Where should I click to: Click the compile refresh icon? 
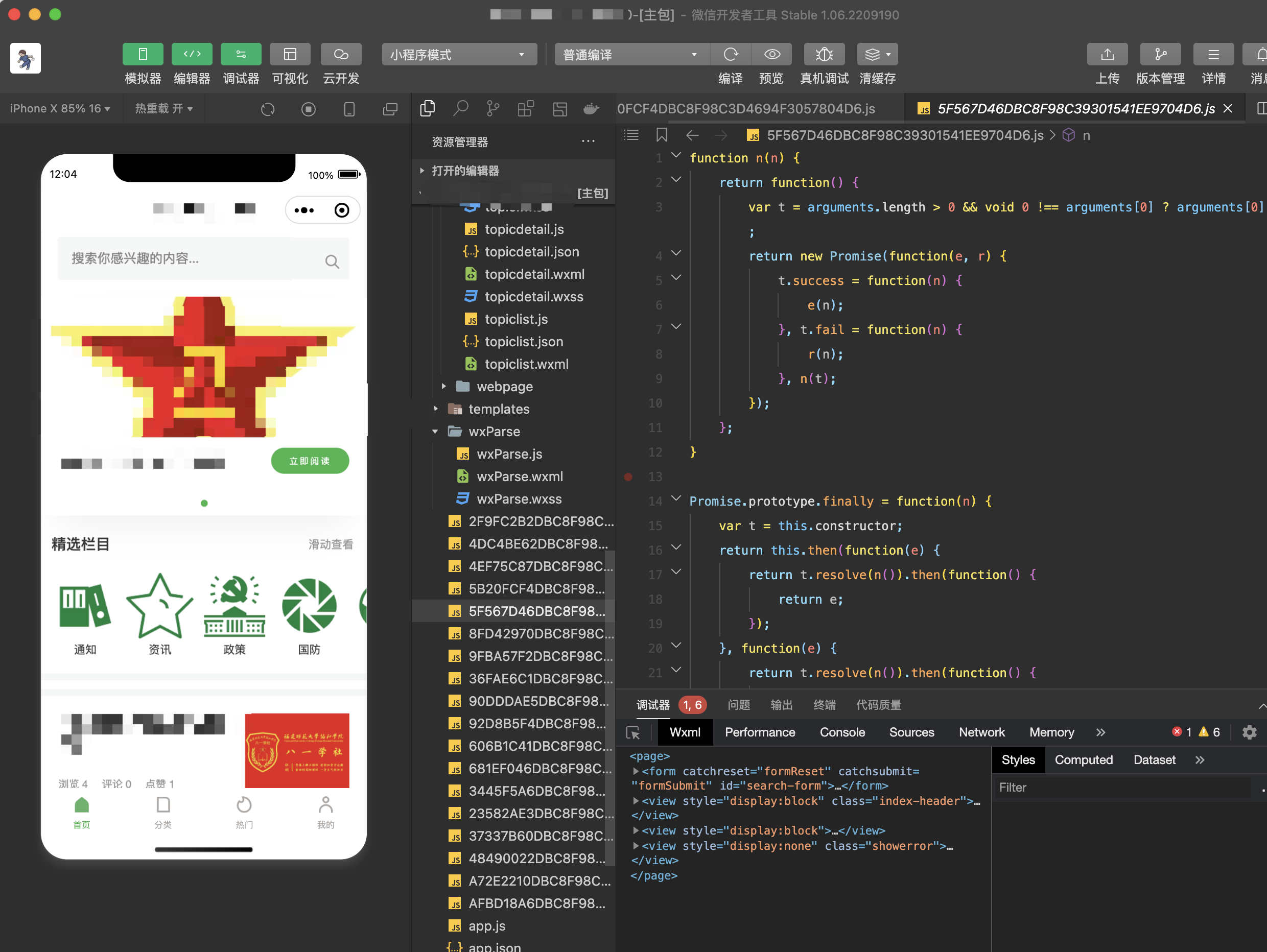point(730,54)
